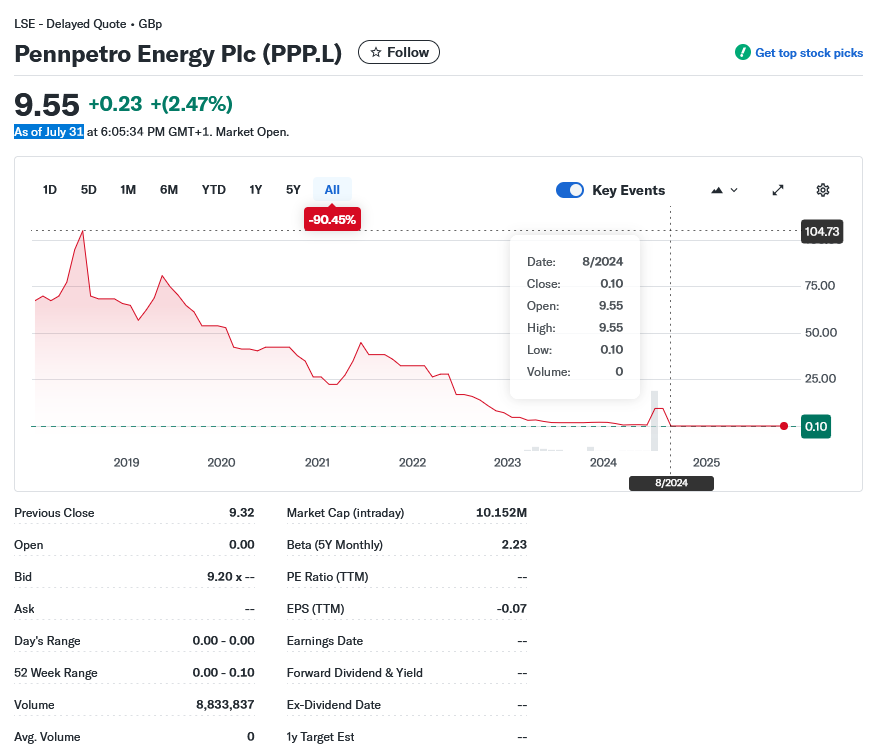873x755 pixels.
Task: Toggle the Key Events switch
Action: point(570,190)
